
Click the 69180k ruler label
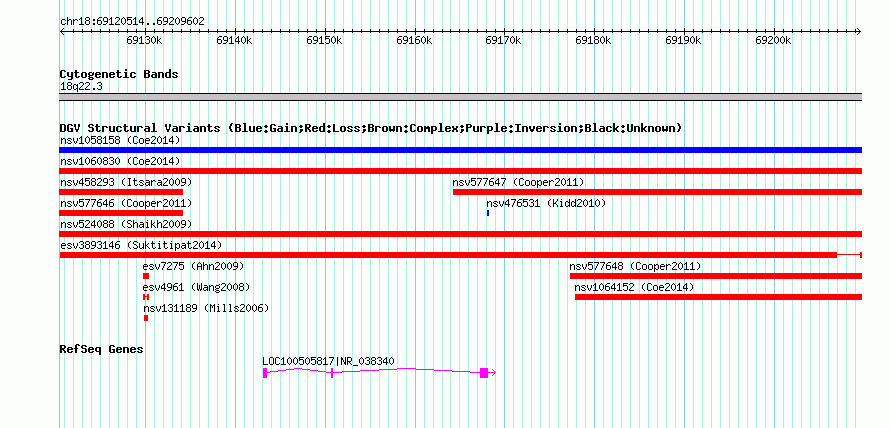point(594,41)
